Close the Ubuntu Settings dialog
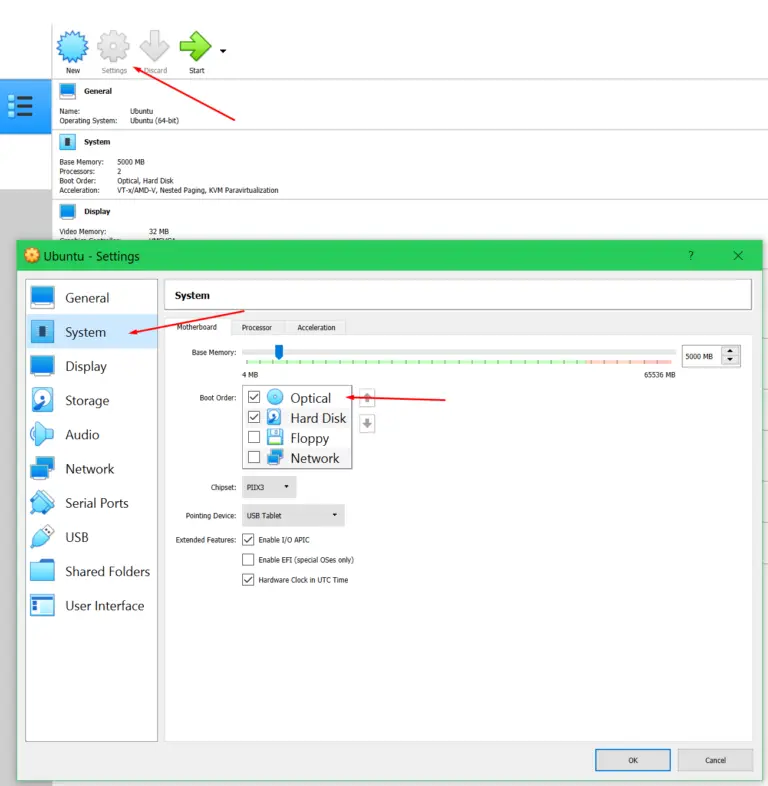 click(738, 256)
